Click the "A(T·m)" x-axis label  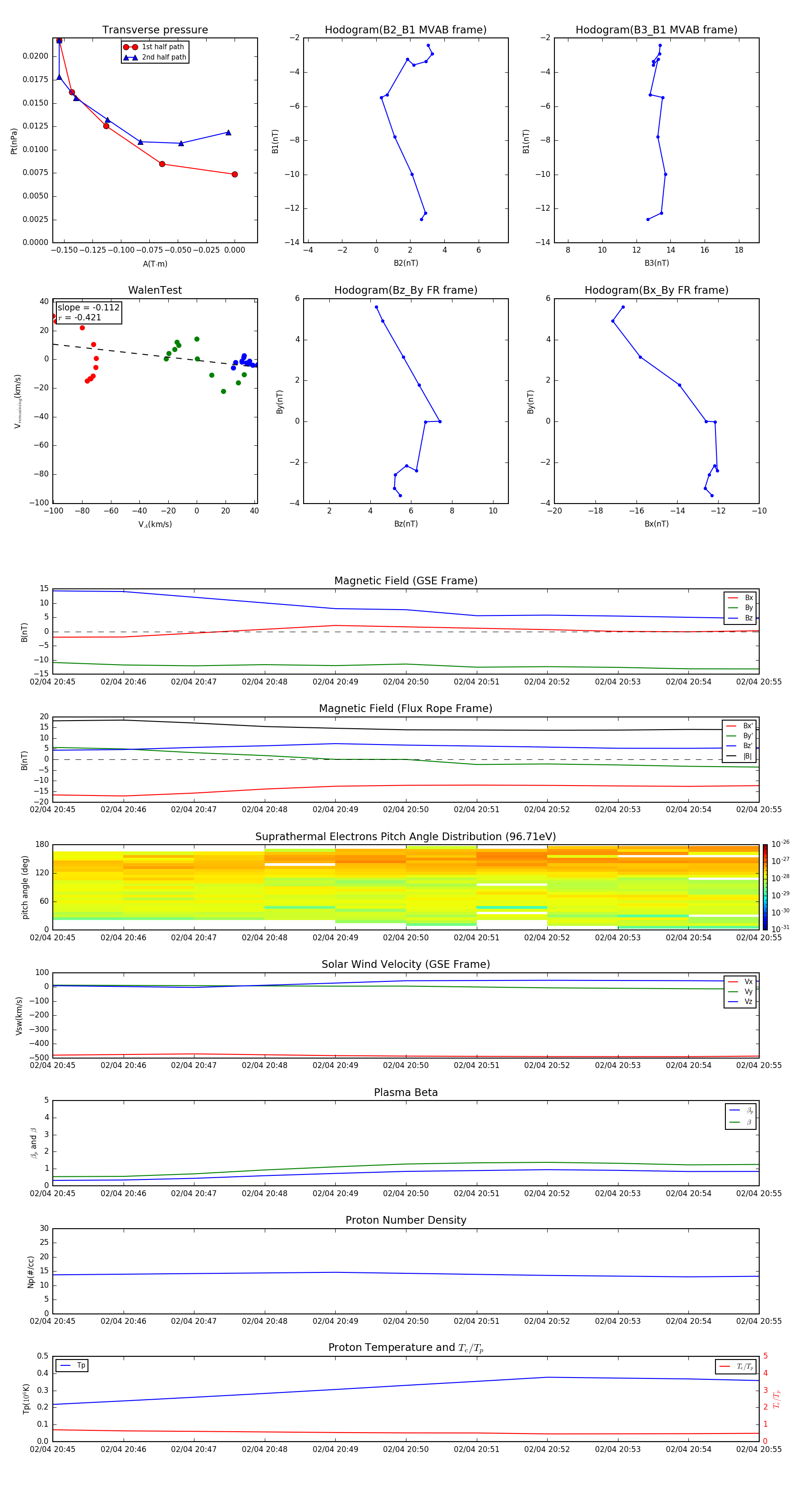(x=155, y=264)
